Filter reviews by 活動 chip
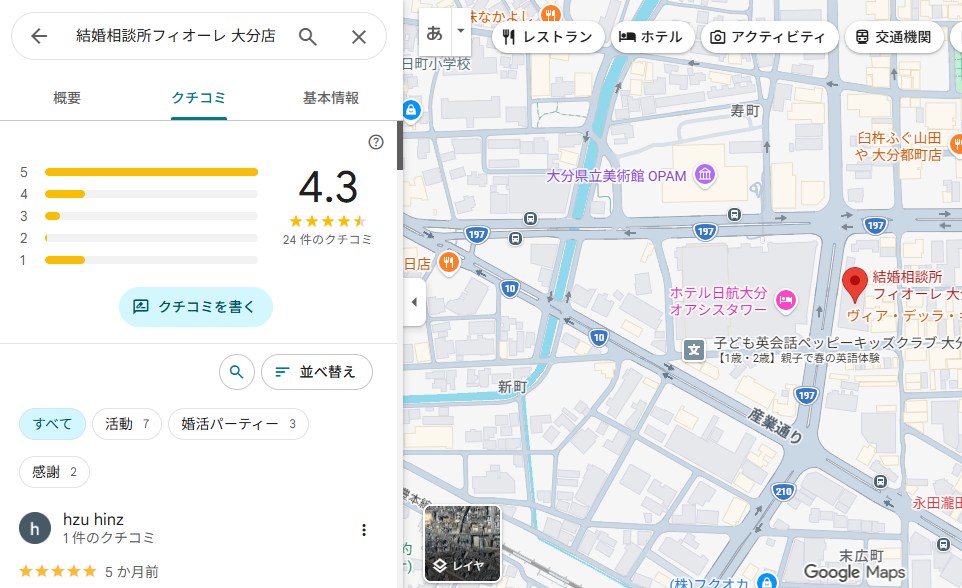The height and width of the screenshot is (588, 962). tap(127, 424)
